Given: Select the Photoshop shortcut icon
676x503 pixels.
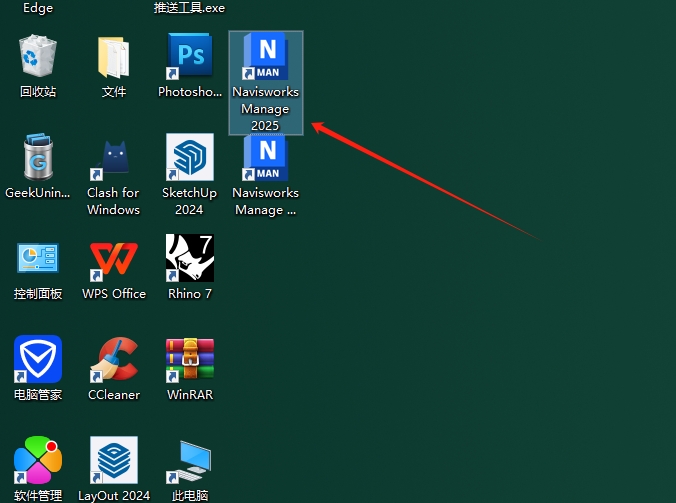Looking at the screenshot, I should click(x=190, y=56).
